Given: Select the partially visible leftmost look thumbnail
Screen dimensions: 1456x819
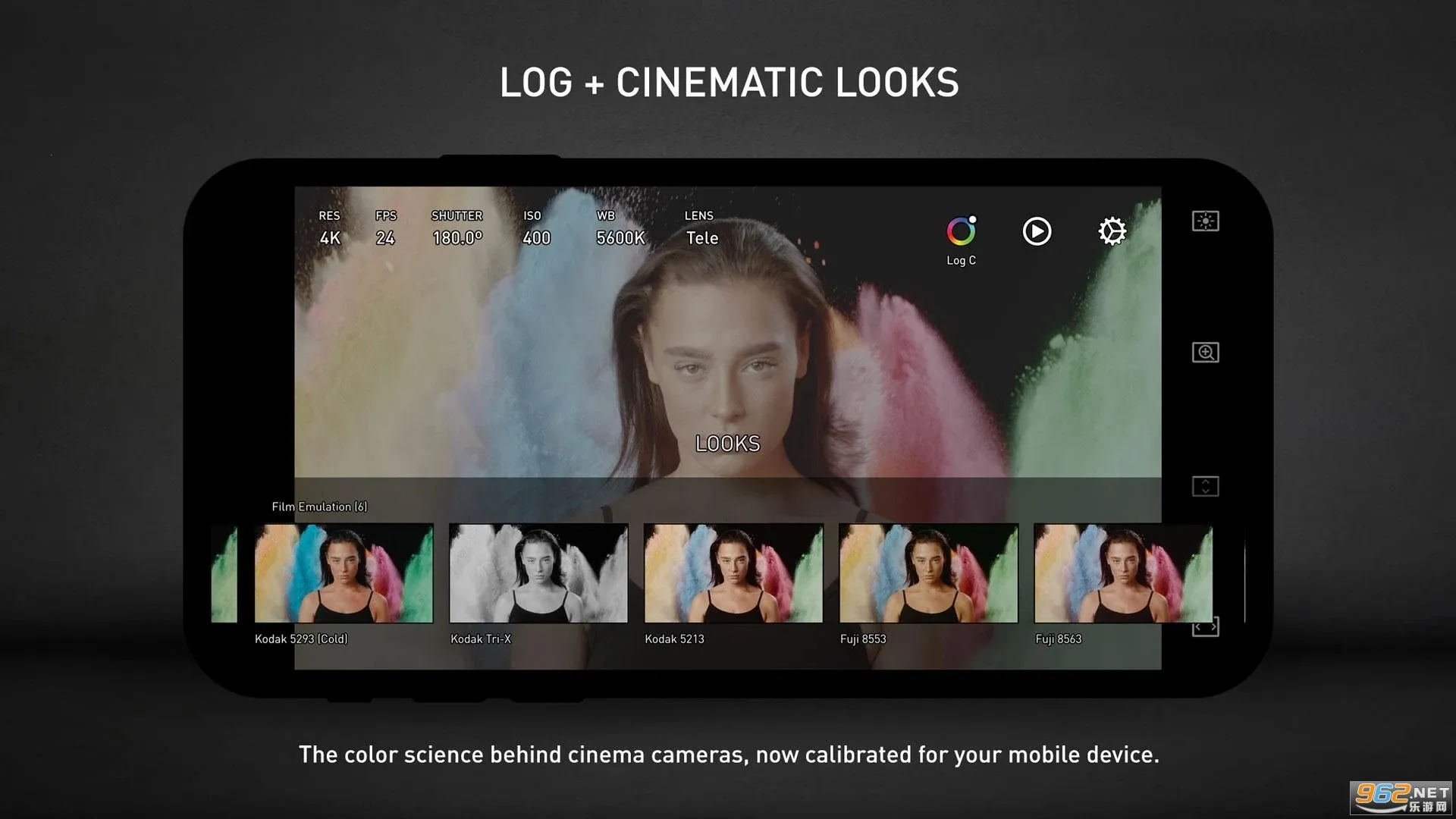Looking at the screenshot, I should click(x=224, y=574).
